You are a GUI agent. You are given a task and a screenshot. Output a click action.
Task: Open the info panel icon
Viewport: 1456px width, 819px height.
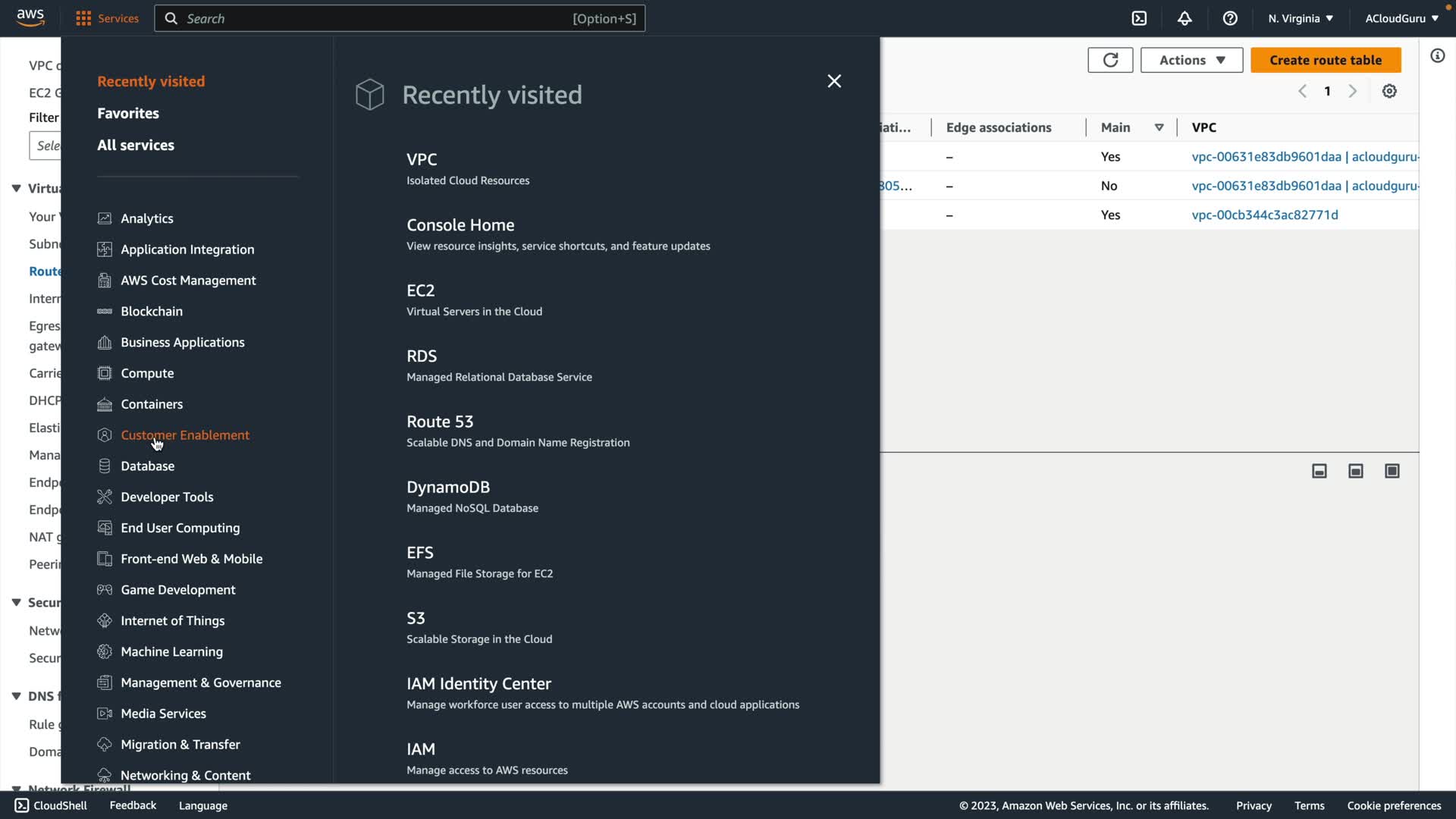[1438, 56]
